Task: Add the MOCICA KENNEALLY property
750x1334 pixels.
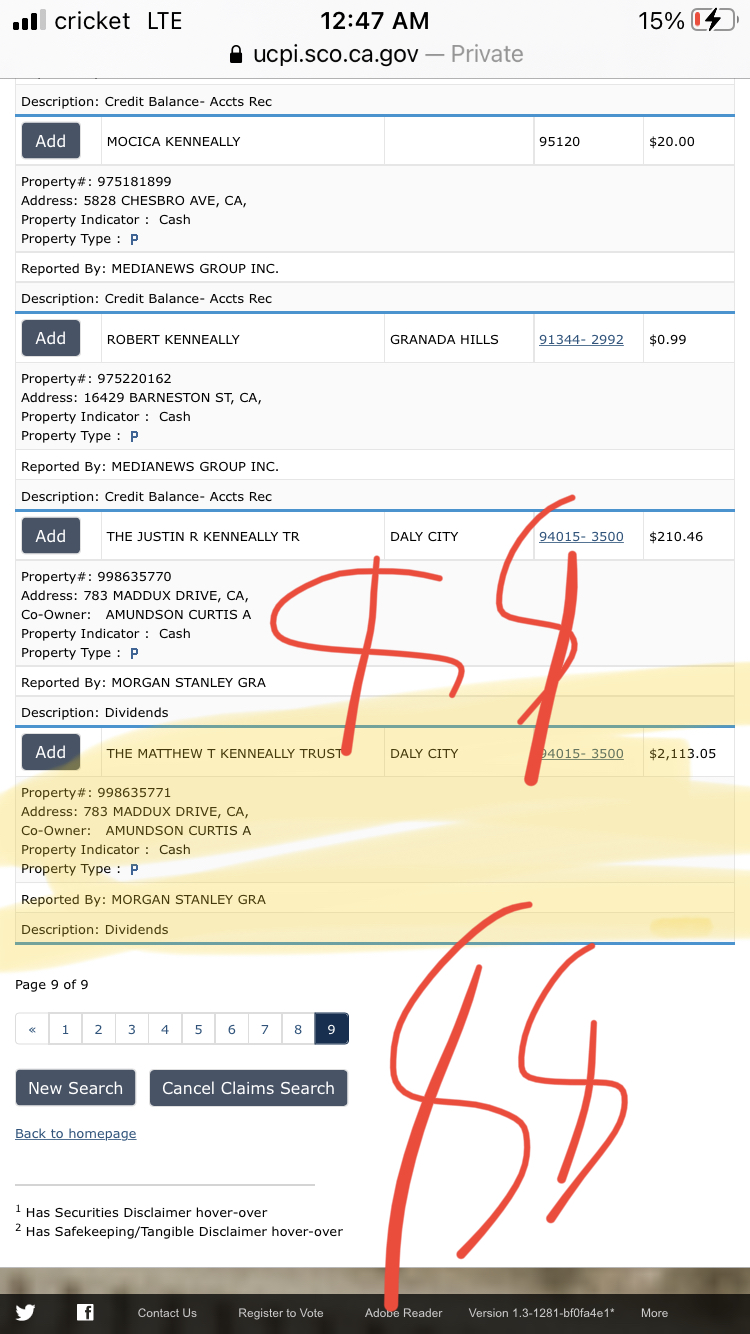Action: [51, 141]
